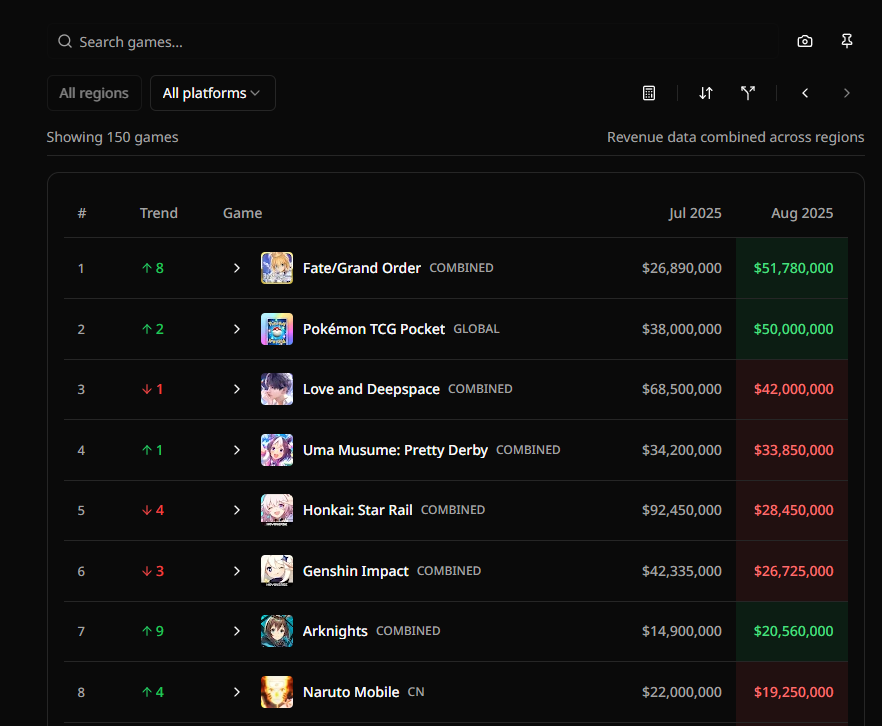This screenshot has width=882, height=726.
Task: Click the Game column header
Action: 242,213
